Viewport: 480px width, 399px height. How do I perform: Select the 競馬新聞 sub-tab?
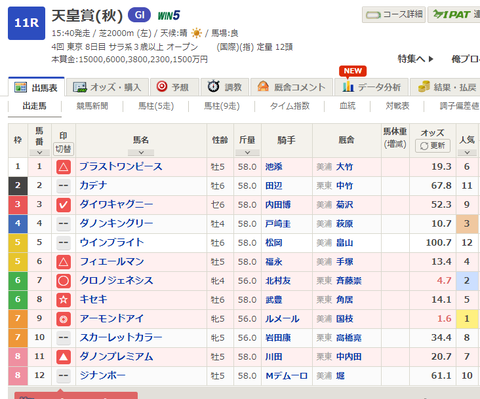[92, 106]
